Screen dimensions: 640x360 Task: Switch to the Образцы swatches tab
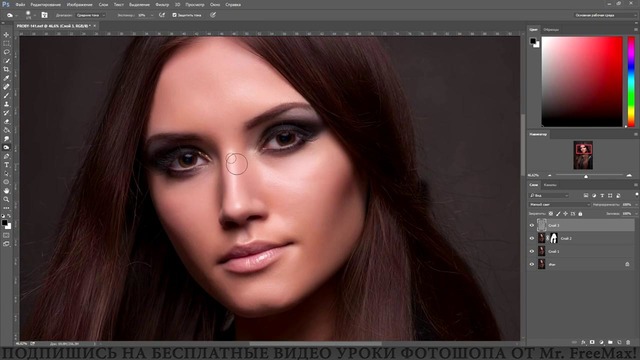(551, 29)
